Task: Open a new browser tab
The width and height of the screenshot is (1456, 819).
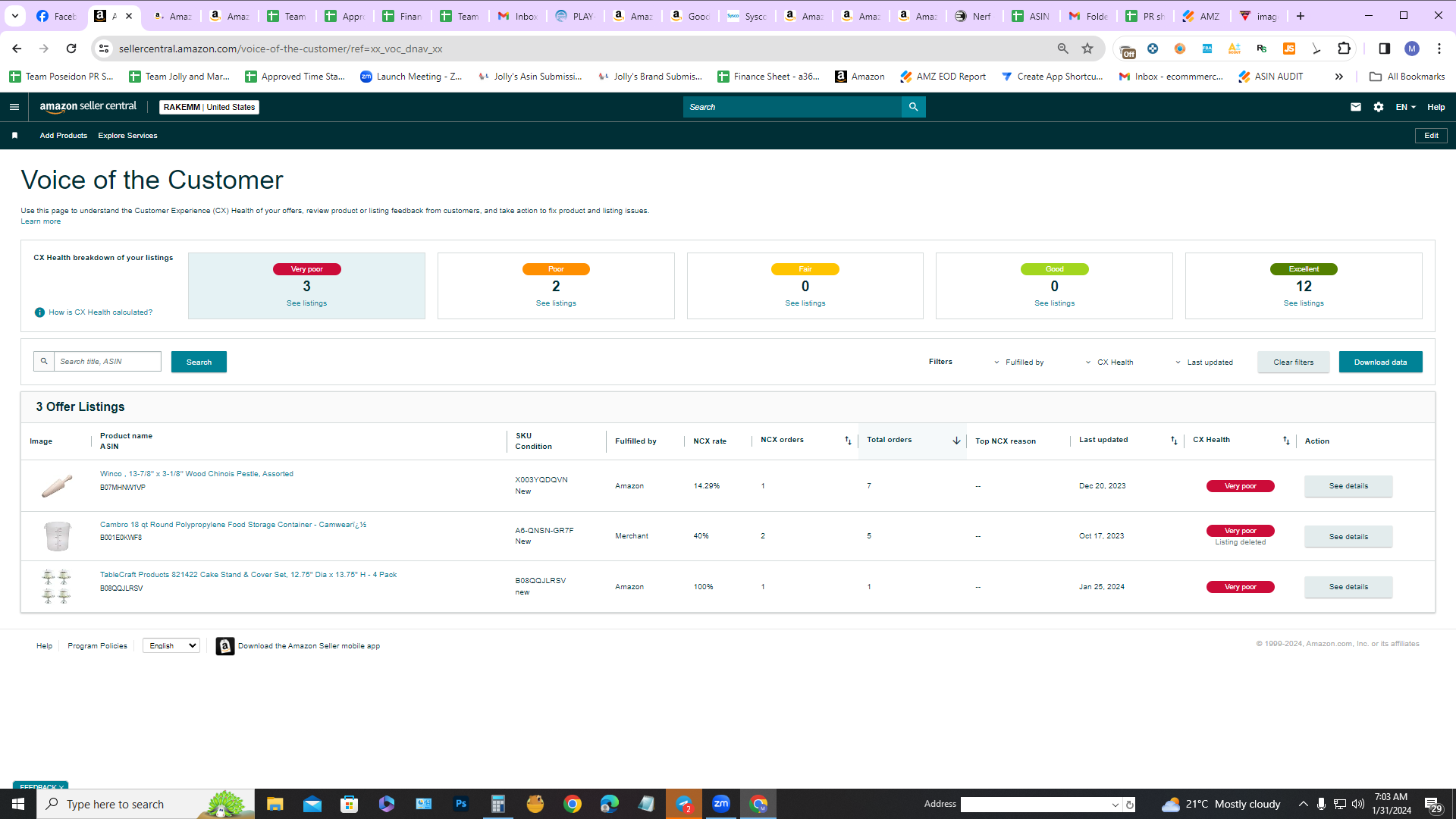Action: [1301, 16]
